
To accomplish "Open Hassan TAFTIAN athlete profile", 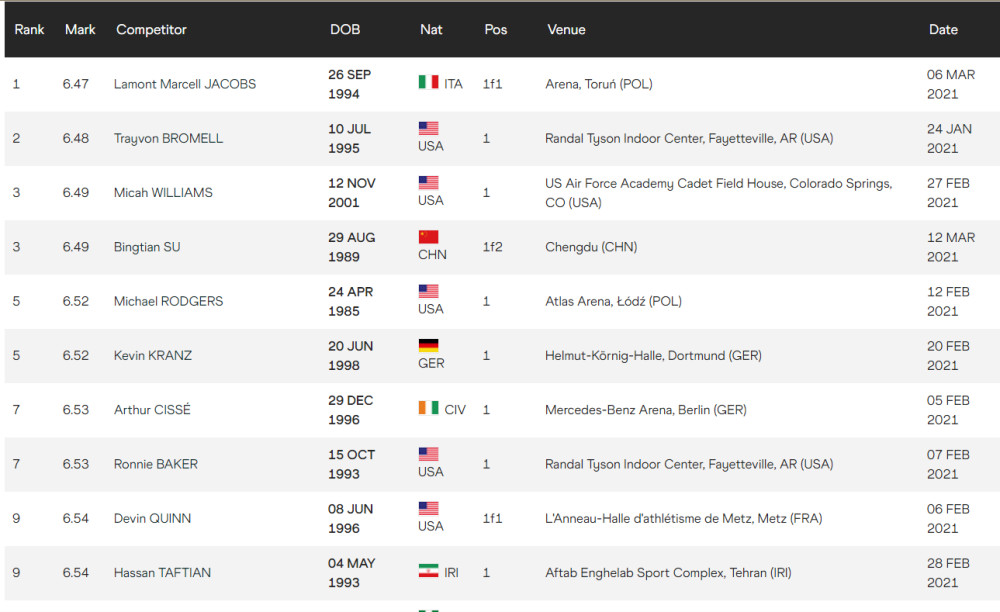I will click(162, 573).
